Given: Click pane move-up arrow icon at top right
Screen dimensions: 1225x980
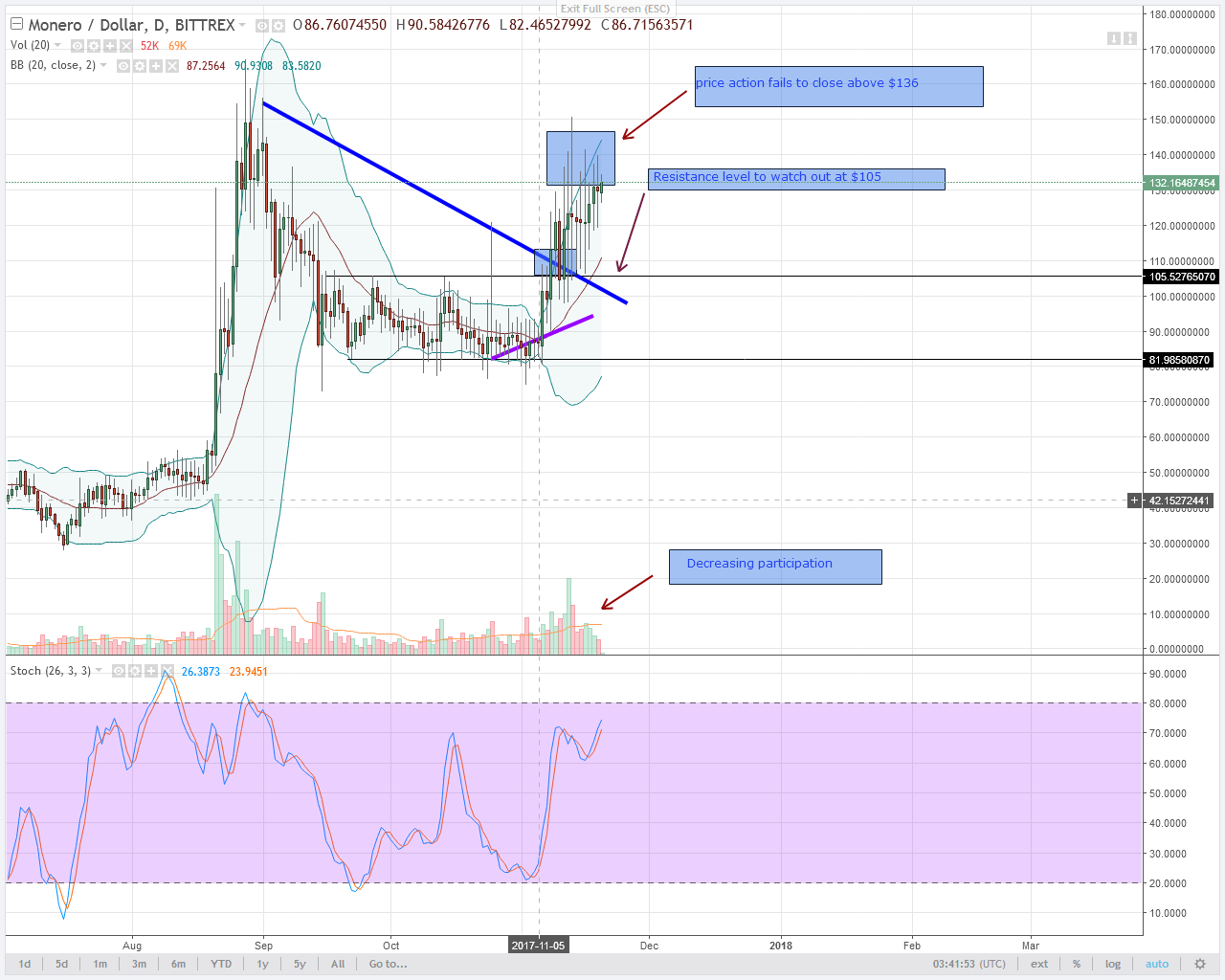Looking at the screenshot, I should pos(1129,39).
